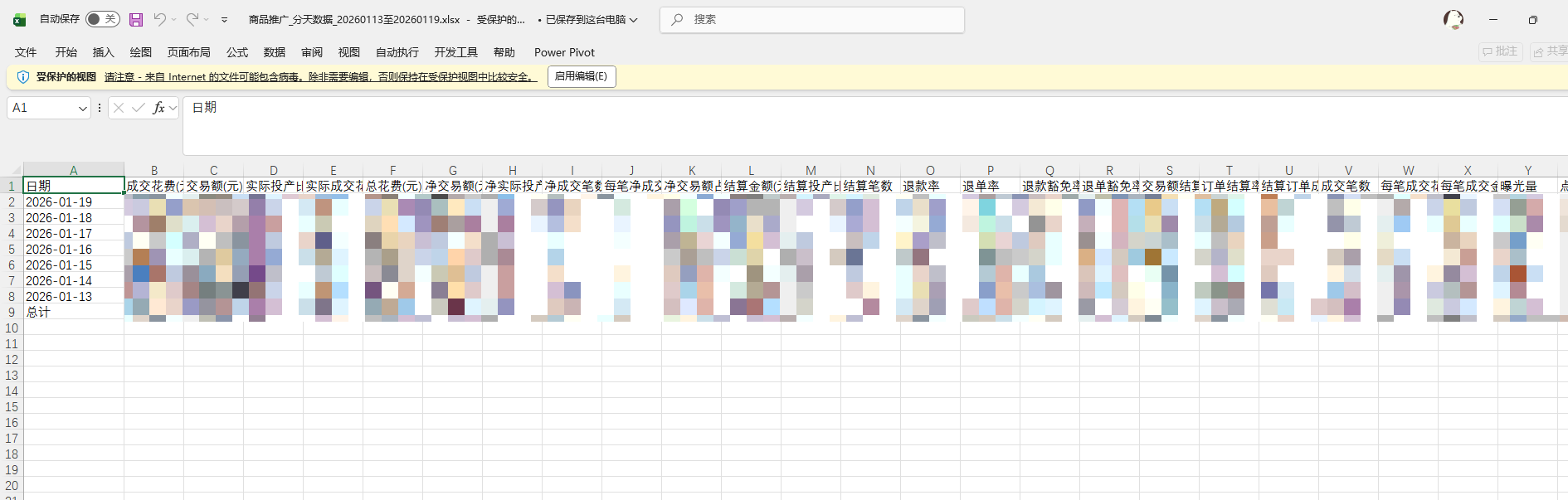
Task: Switch to the 公式 ribbon tab
Action: tap(237, 52)
